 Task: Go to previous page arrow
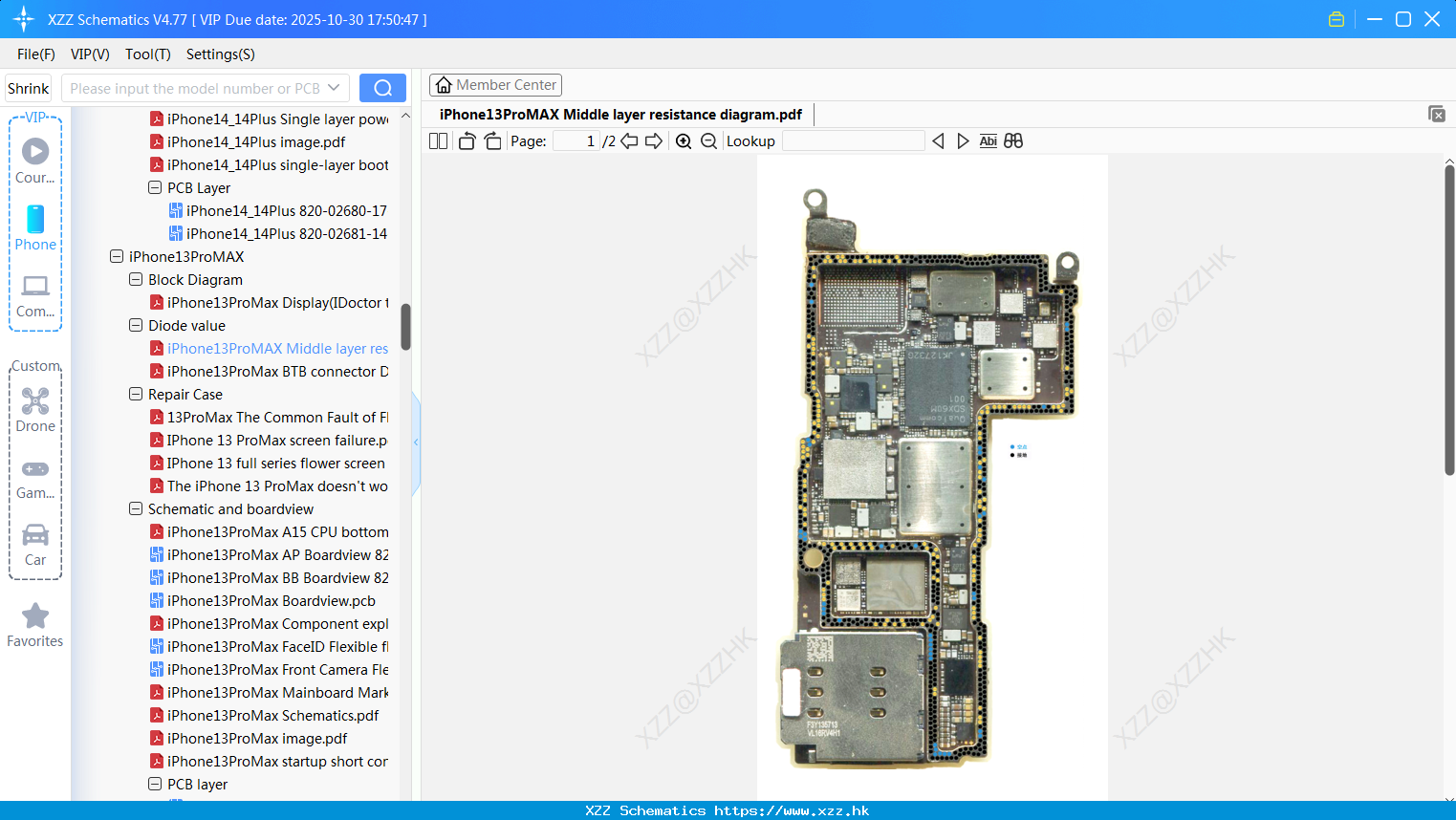tap(629, 141)
